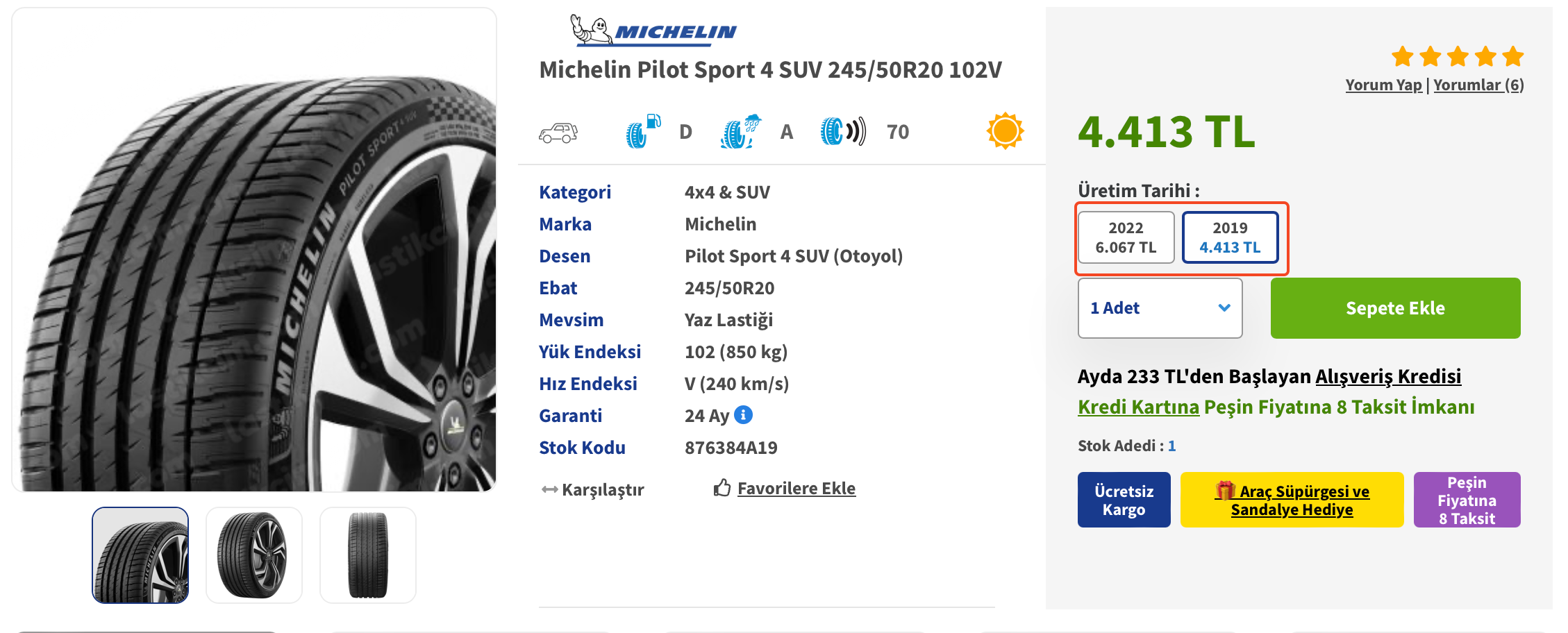Select the 2019 production date option
The image size is (1568, 633).
pyautogui.click(x=1230, y=237)
